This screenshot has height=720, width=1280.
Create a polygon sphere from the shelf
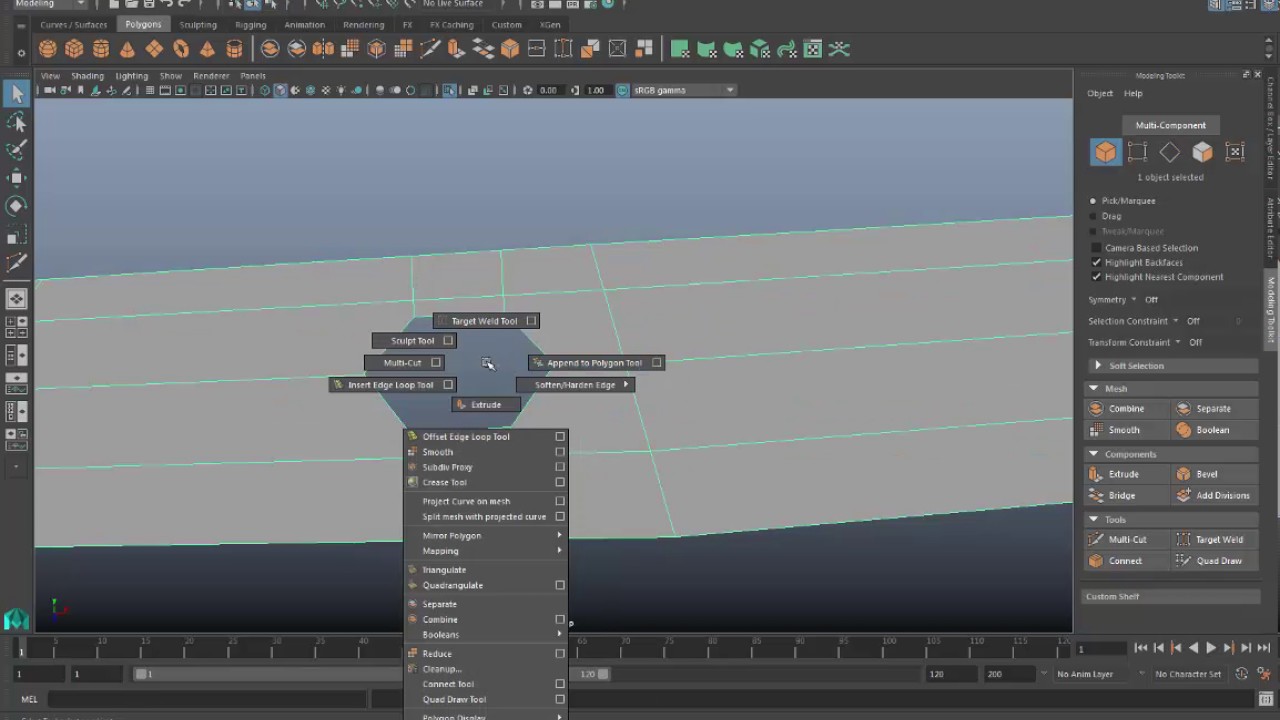47,49
